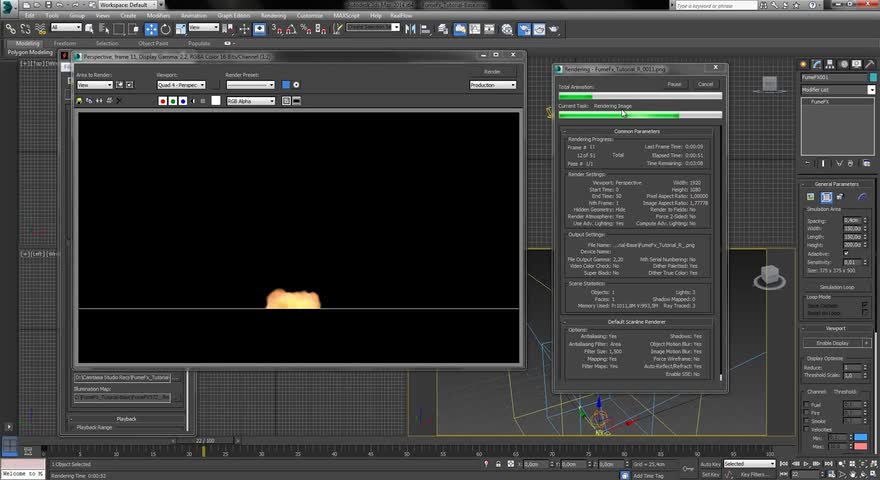This screenshot has height=480, width=880.
Task: Click the blue velocity Min color swatch
Action: click(861, 437)
